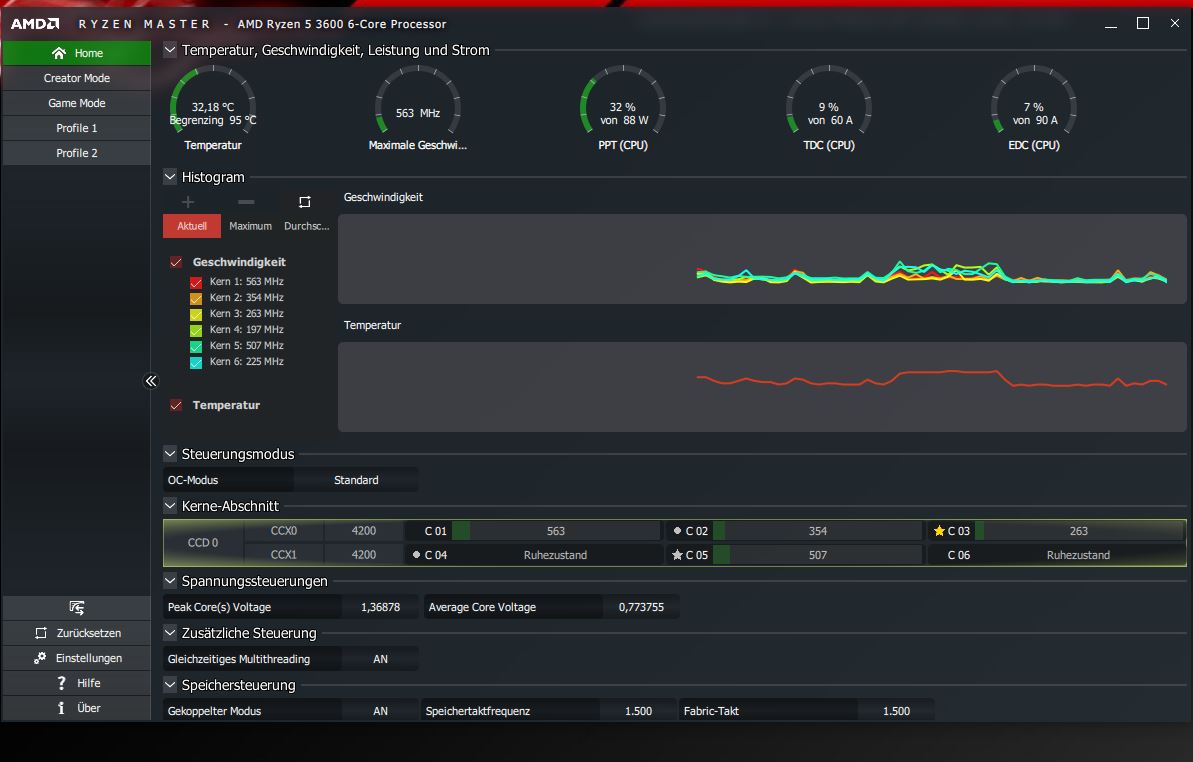Click the TDC (CPU) gauge

(829, 107)
